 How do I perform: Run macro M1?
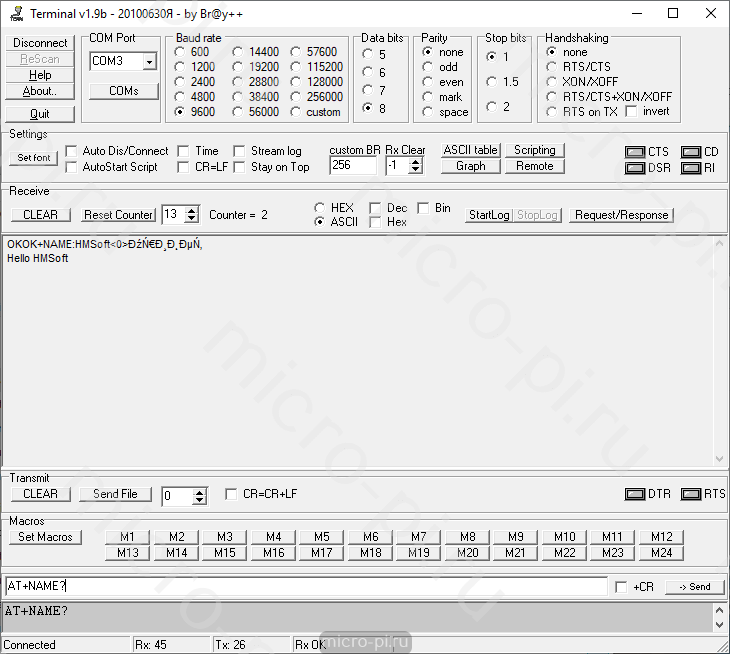[x=127, y=537]
